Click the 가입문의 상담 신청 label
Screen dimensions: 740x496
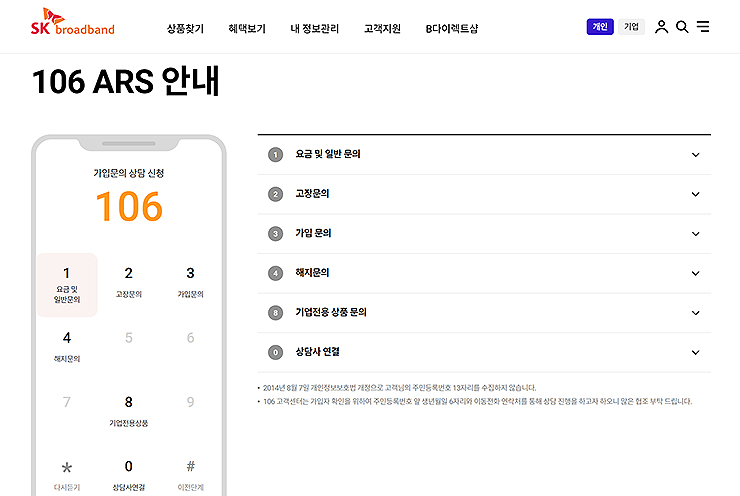[128, 173]
